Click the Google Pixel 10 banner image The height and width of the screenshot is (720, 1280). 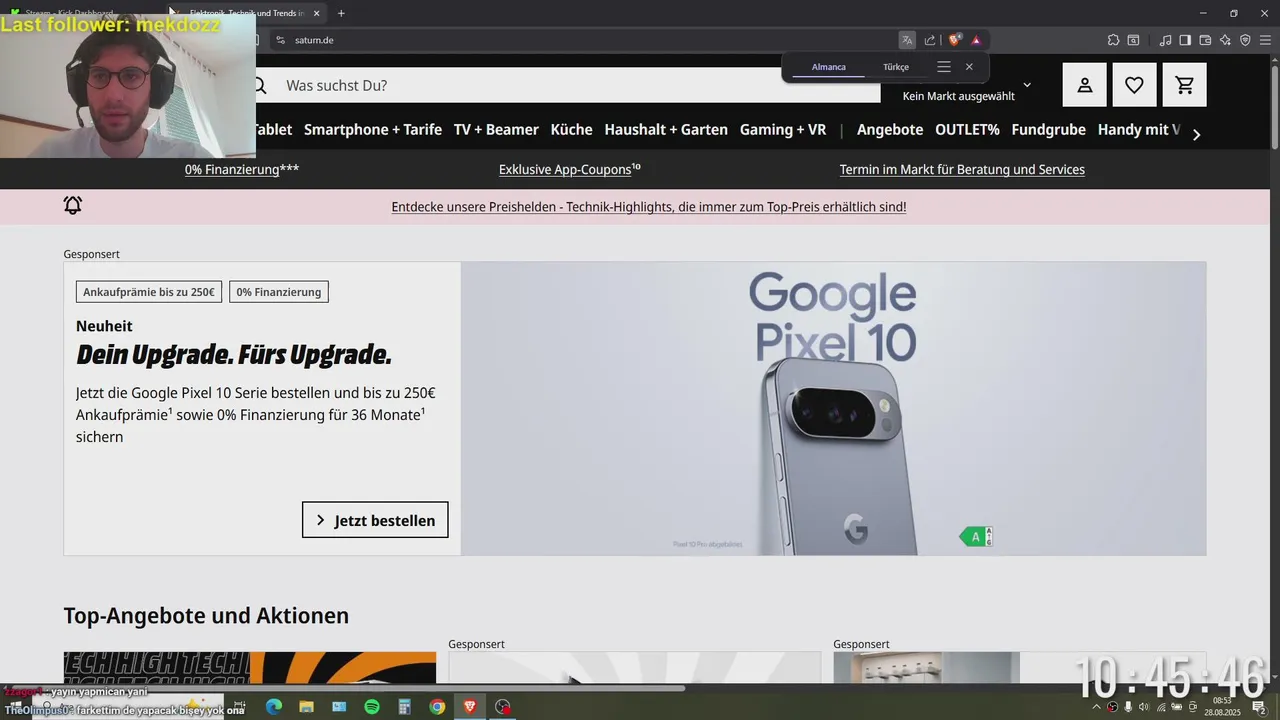click(833, 409)
